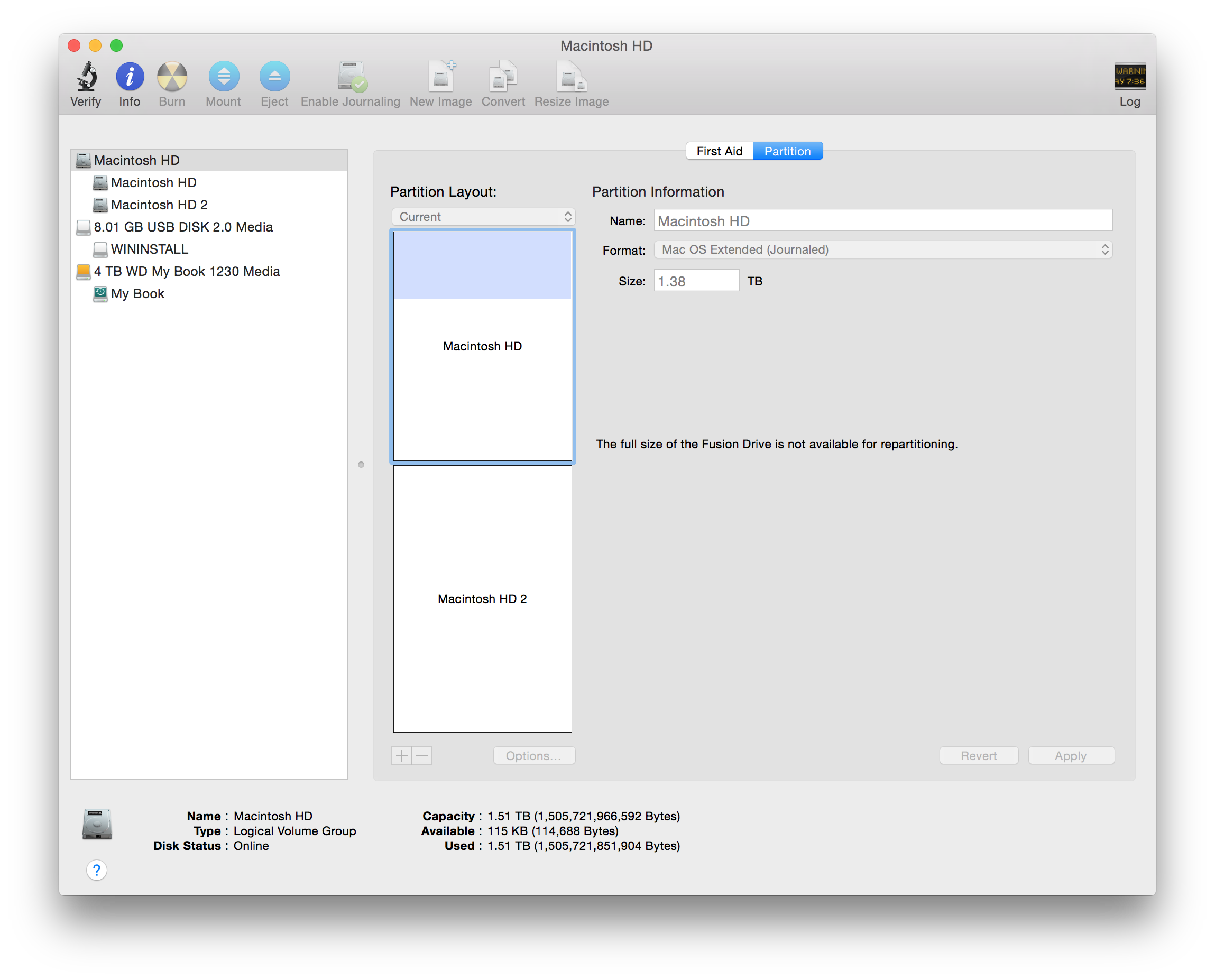Click the Mount toolbar icon
This screenshot has width=1215, height=980.
[x=224, y=77]
